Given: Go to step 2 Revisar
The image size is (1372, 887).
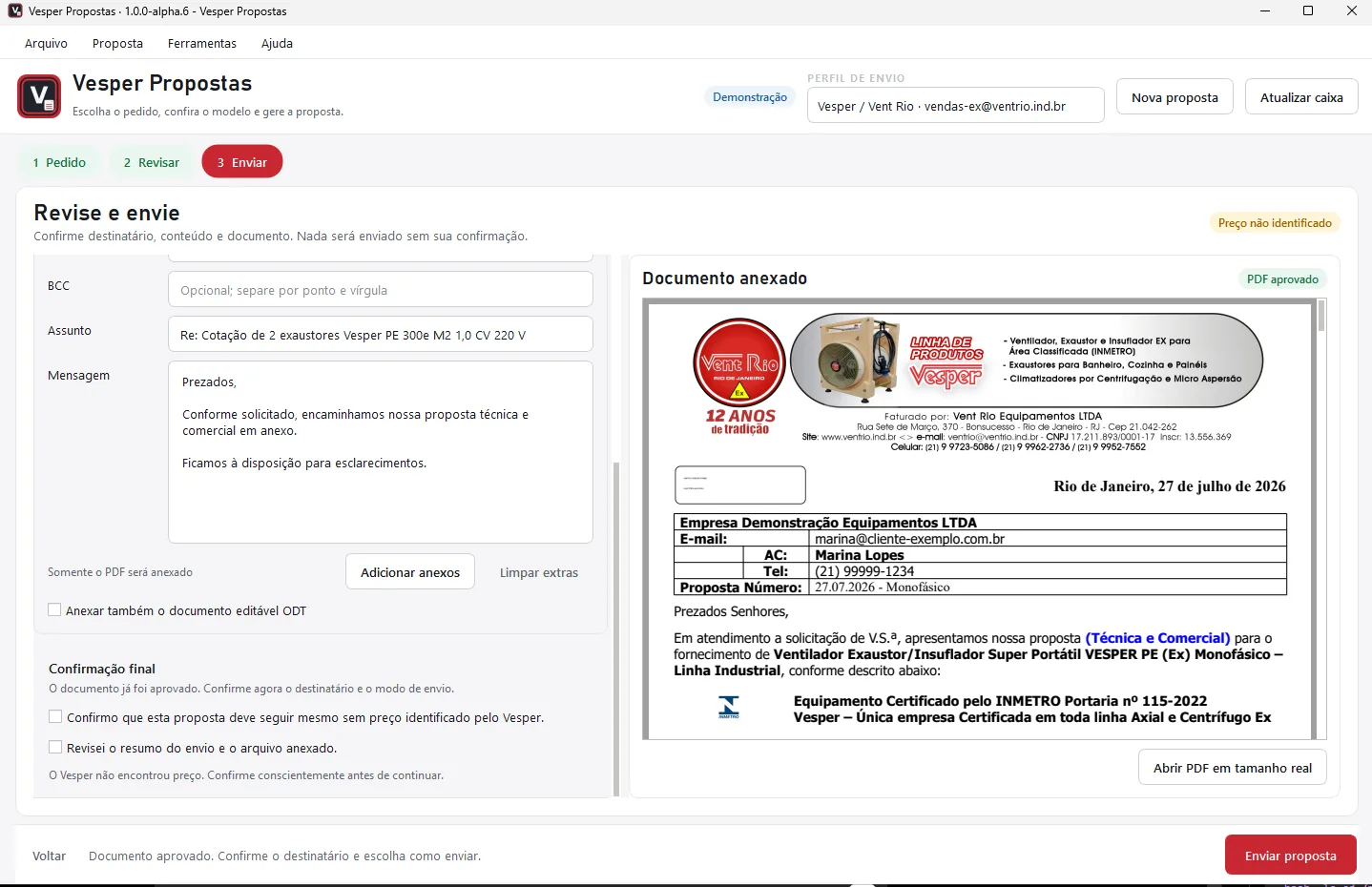Looking at the screenshot, I should coord(151,162).
